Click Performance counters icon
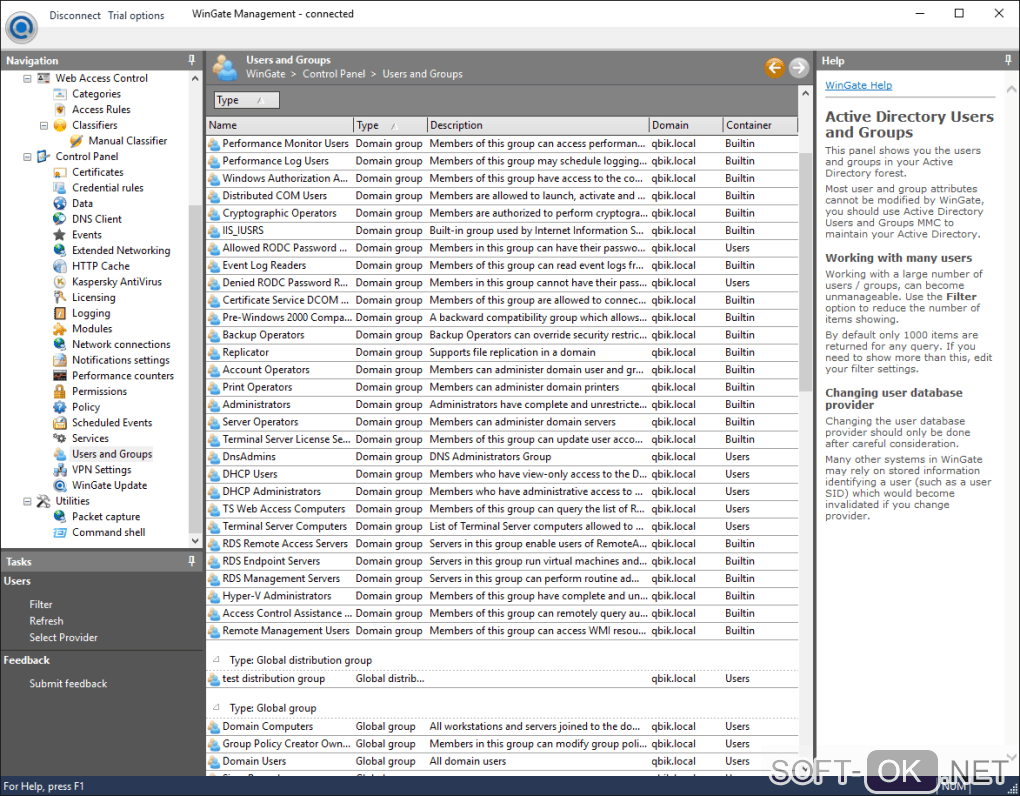This screenshot has width=1020, height=796. [x=60, y=375]
